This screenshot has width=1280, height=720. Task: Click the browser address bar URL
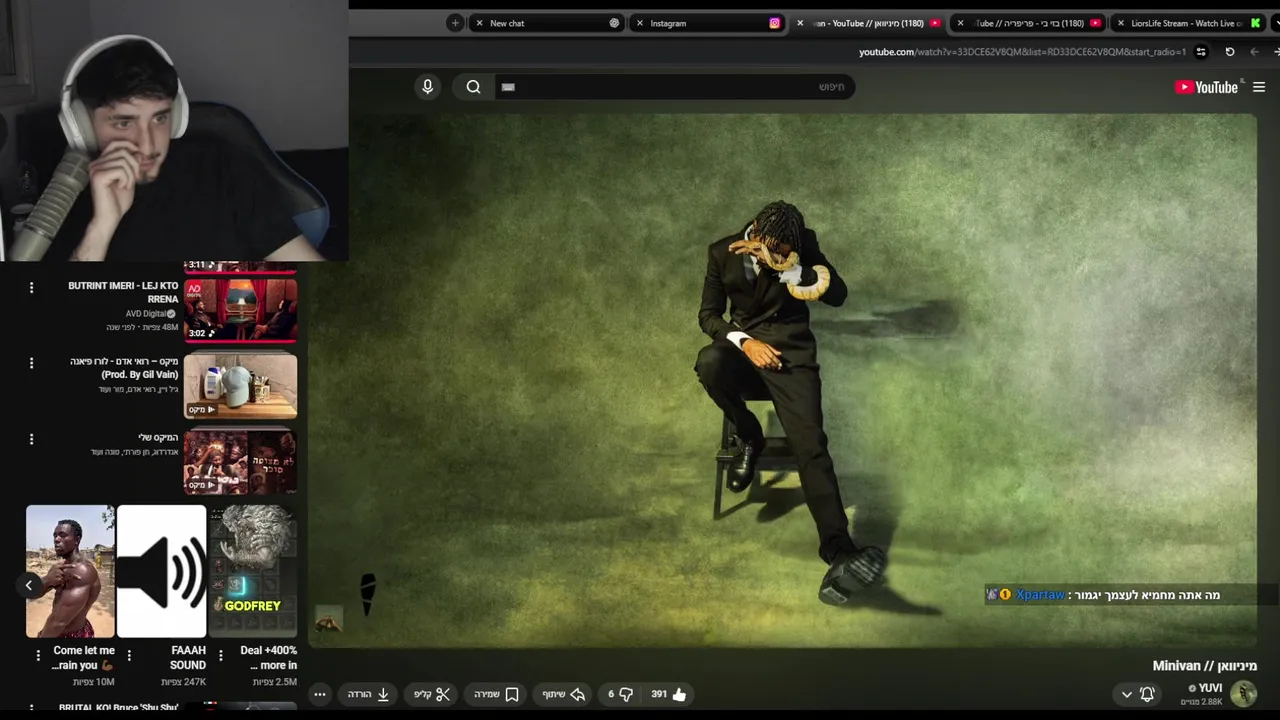pos(1022,52)
